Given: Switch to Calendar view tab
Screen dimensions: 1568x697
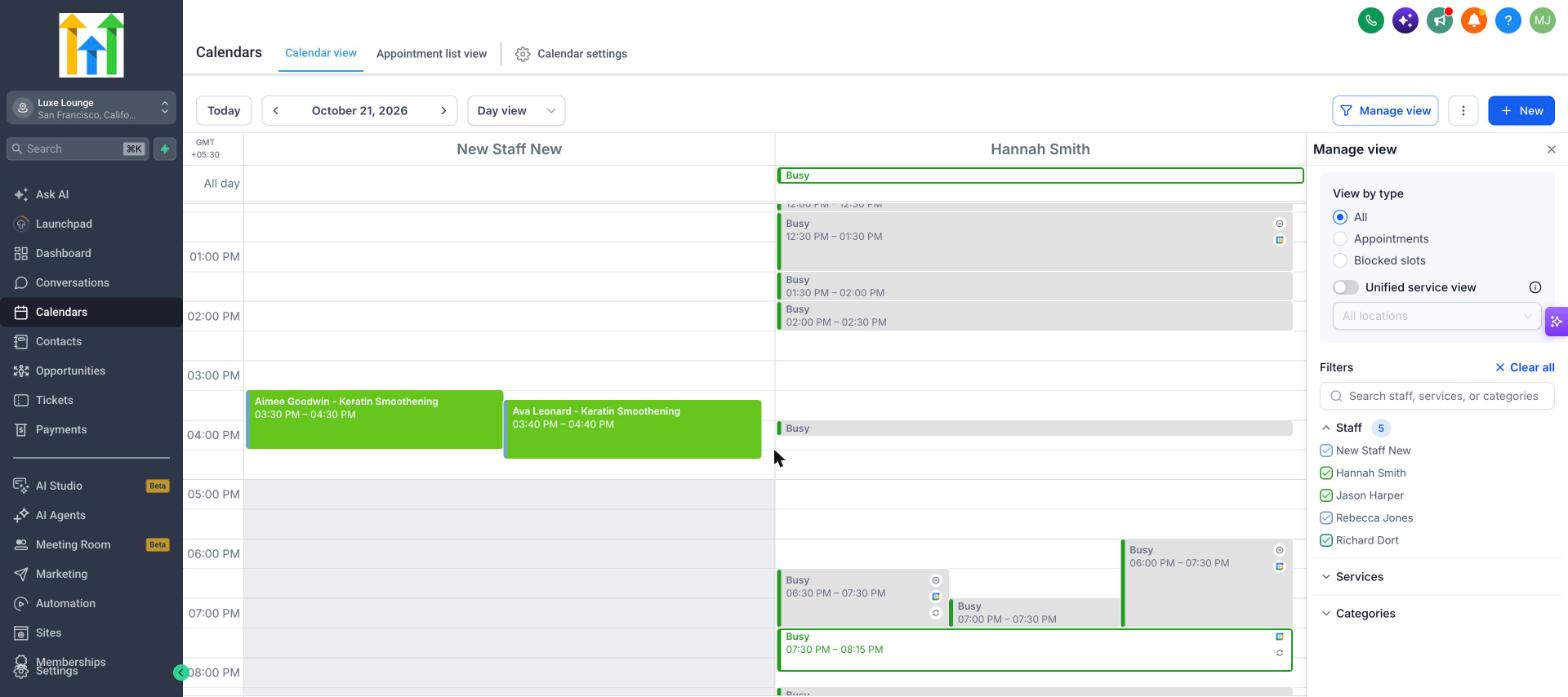Looking at the screenshot, I should [x=321, y=53].
